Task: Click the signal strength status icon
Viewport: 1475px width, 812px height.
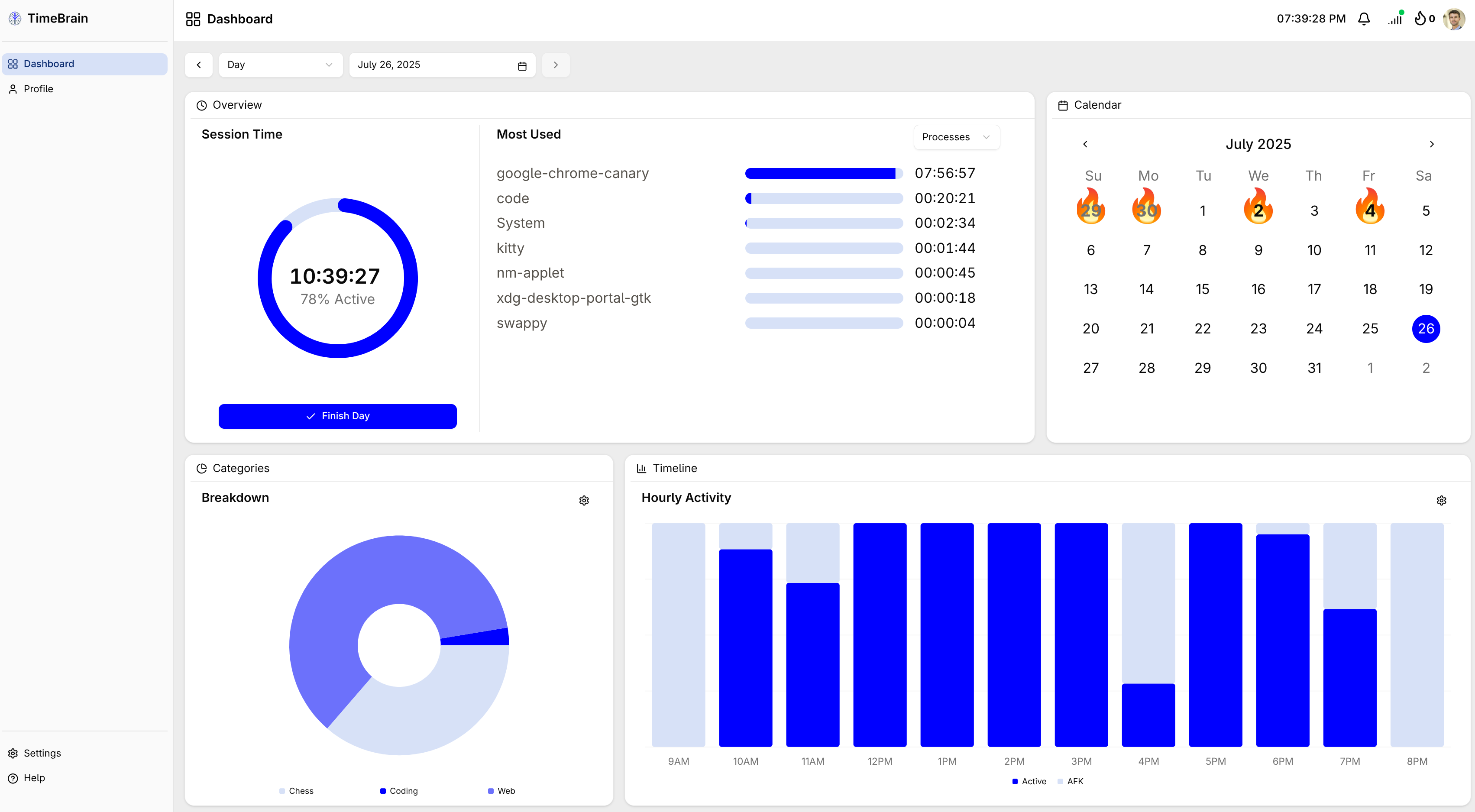Action: click(1395, 19)
